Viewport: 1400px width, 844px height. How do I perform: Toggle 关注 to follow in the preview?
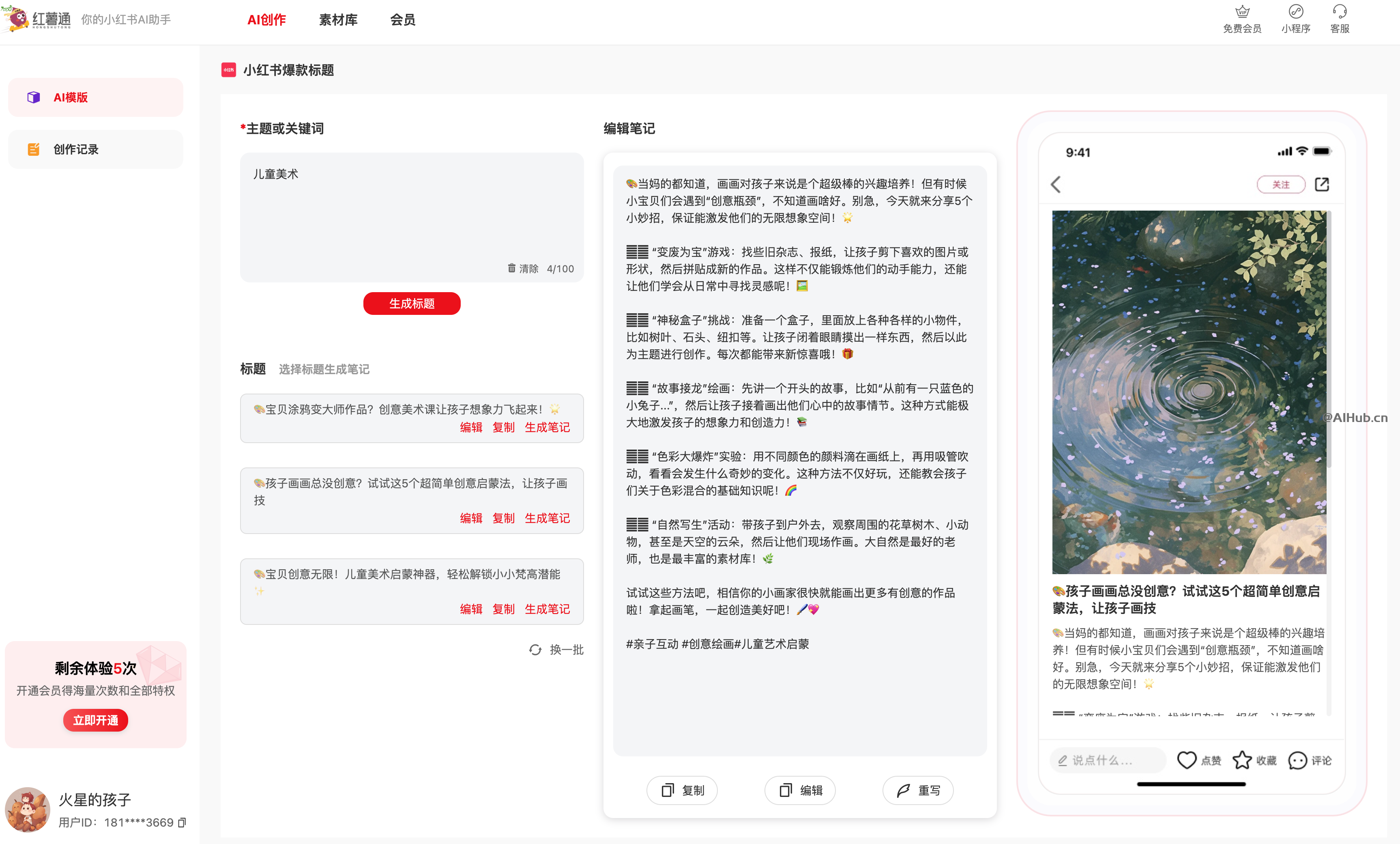(x=1281, y=184)
